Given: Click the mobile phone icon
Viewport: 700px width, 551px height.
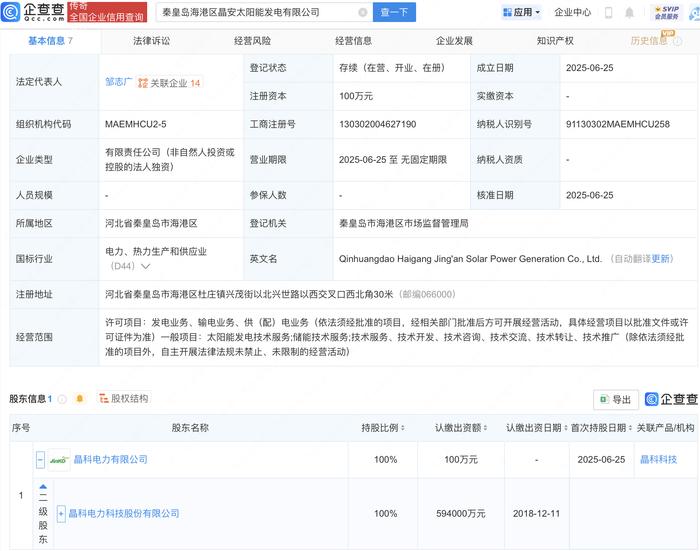Looking at the screenshot, I should [608, 13].
